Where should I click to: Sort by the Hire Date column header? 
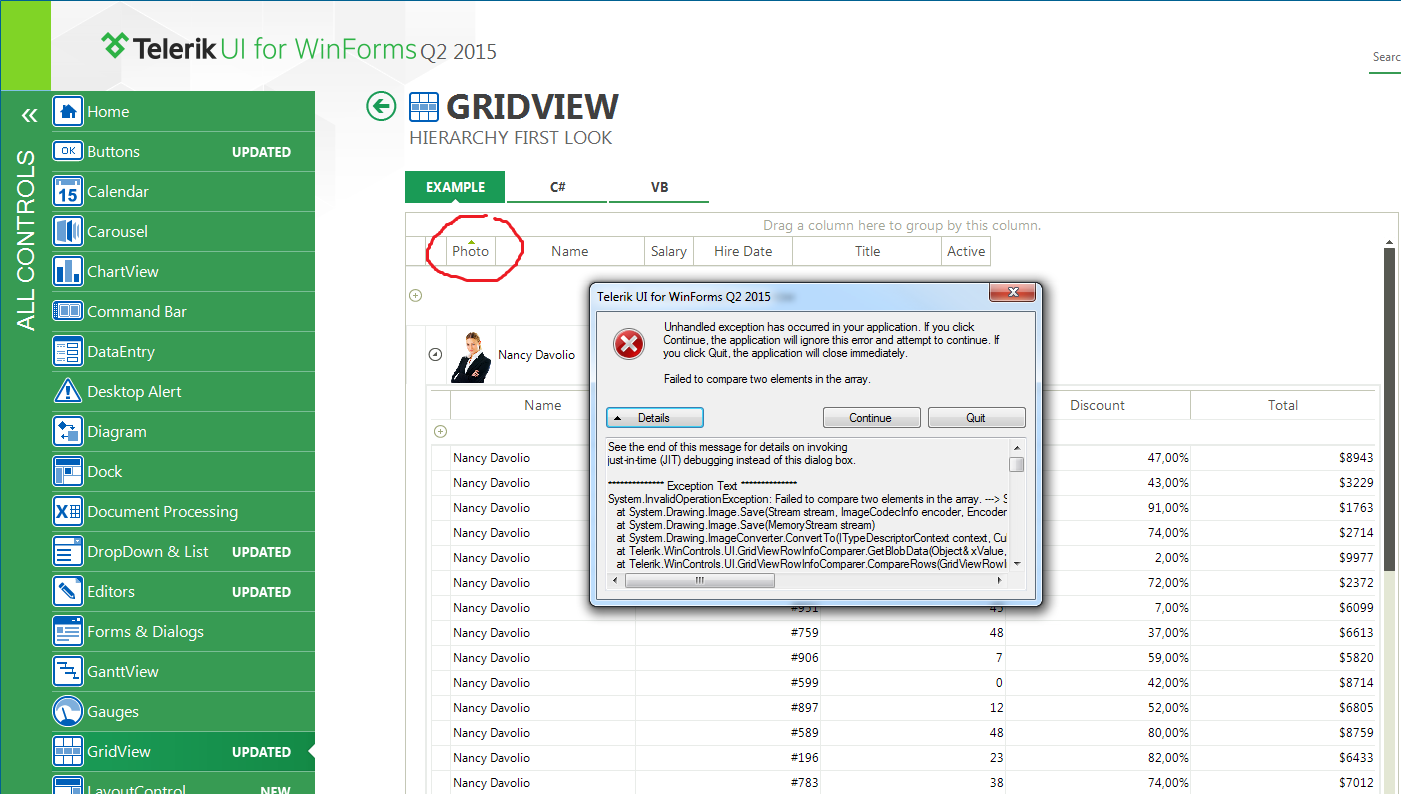coord(743,251)
